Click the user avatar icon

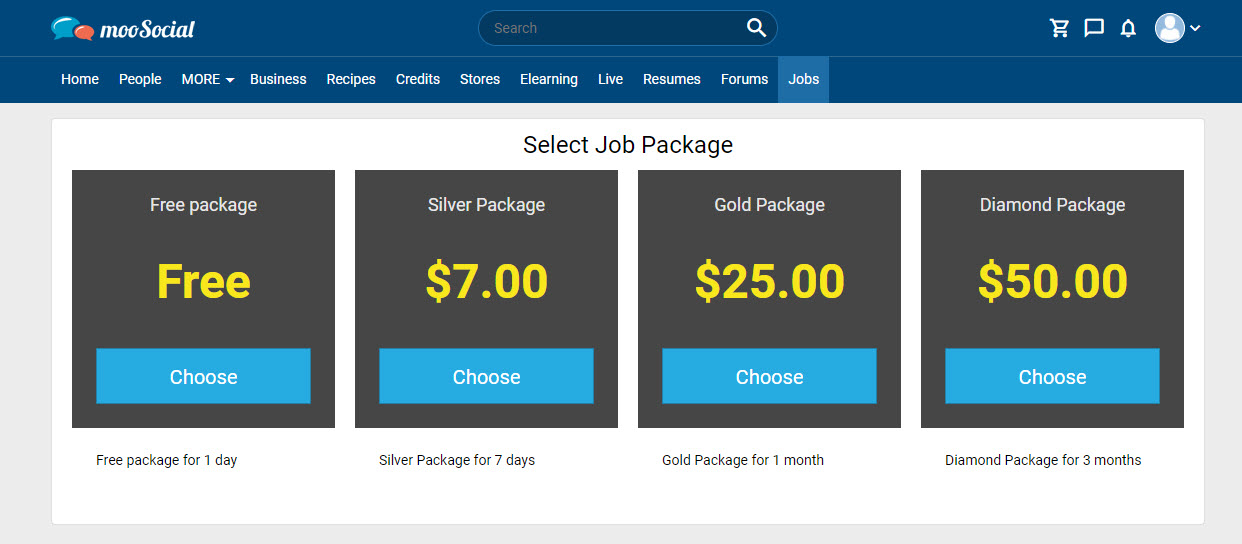(x=1169, y=28)
